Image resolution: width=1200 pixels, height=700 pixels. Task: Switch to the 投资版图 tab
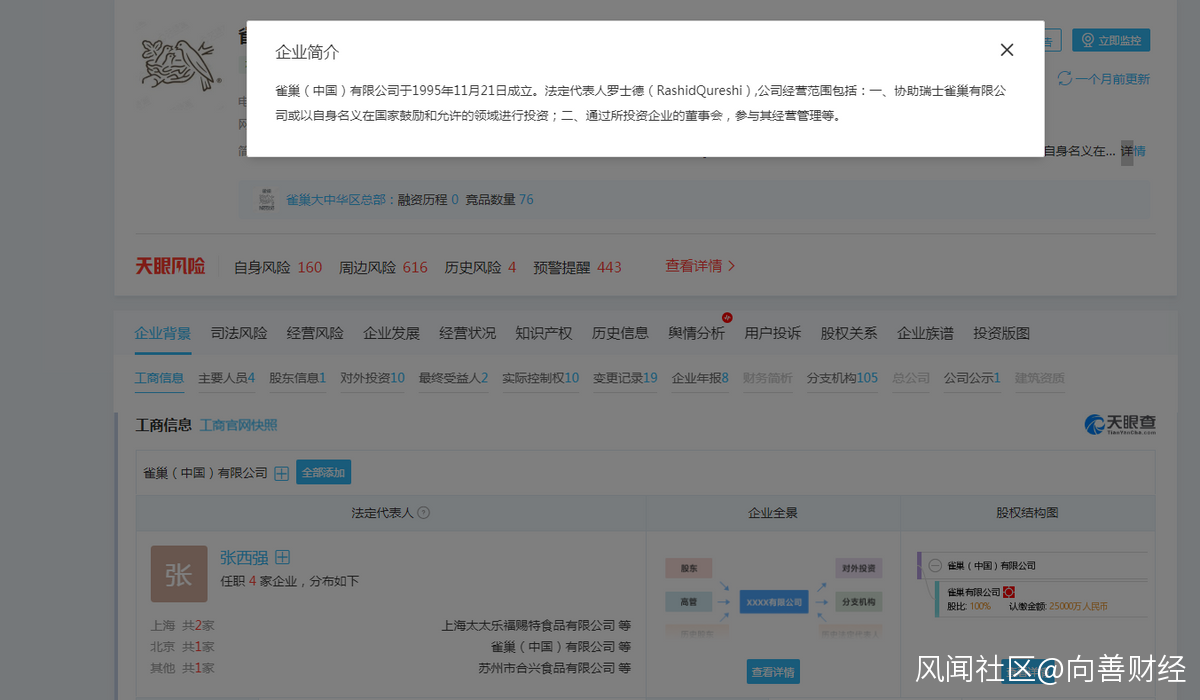pos(1002,333)
